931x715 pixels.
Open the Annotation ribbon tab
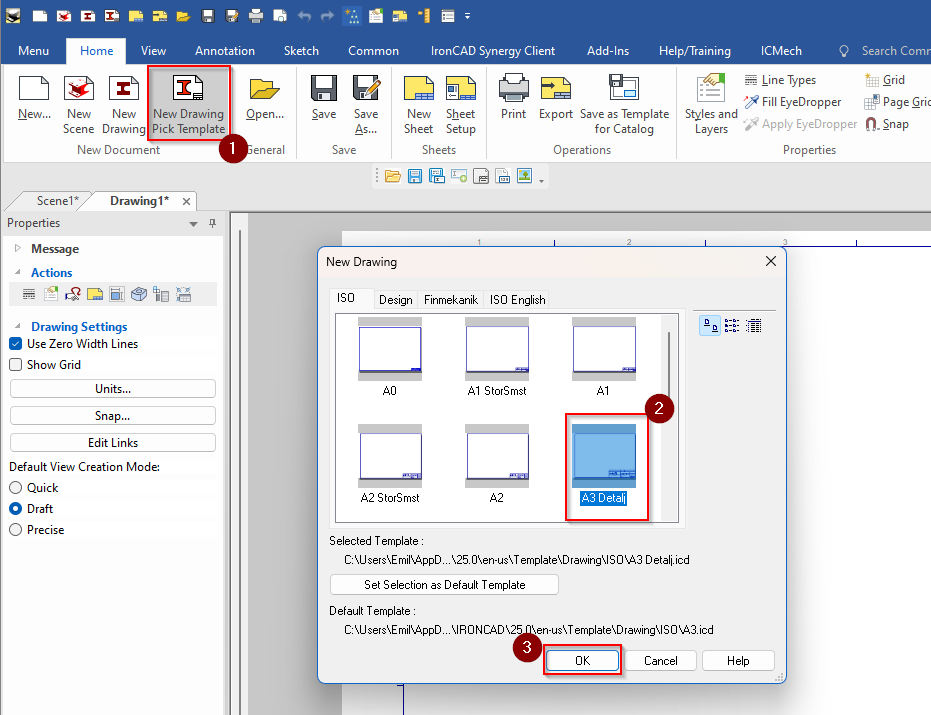(x=225, y=51)
